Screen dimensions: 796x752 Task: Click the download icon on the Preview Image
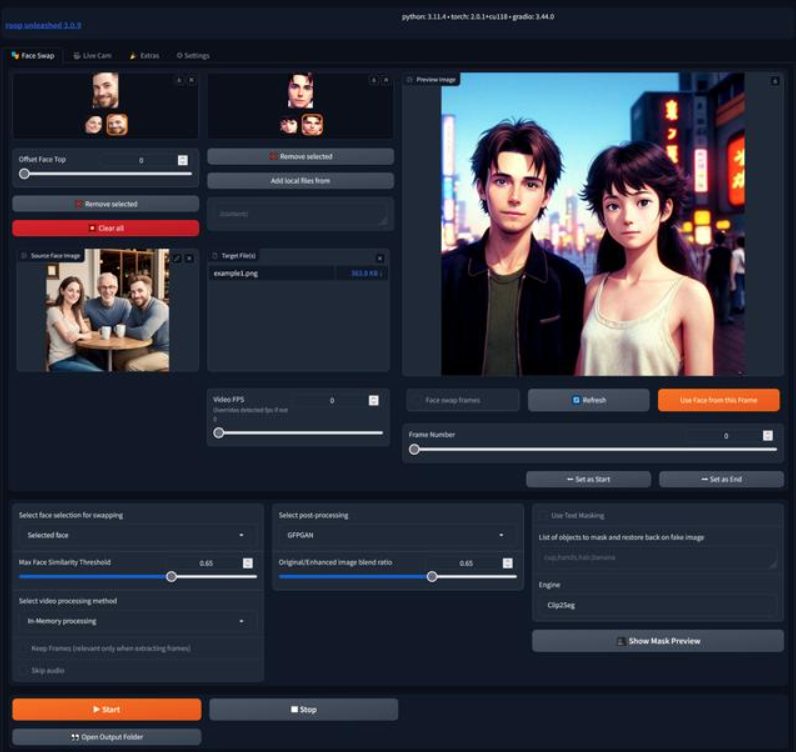coord(774,81)
